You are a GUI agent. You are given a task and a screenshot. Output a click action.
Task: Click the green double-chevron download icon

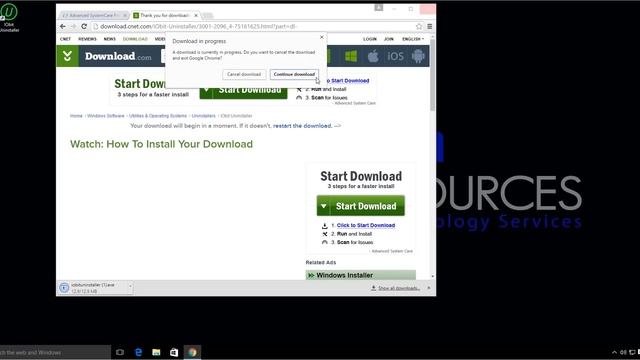tap(67, 56)
